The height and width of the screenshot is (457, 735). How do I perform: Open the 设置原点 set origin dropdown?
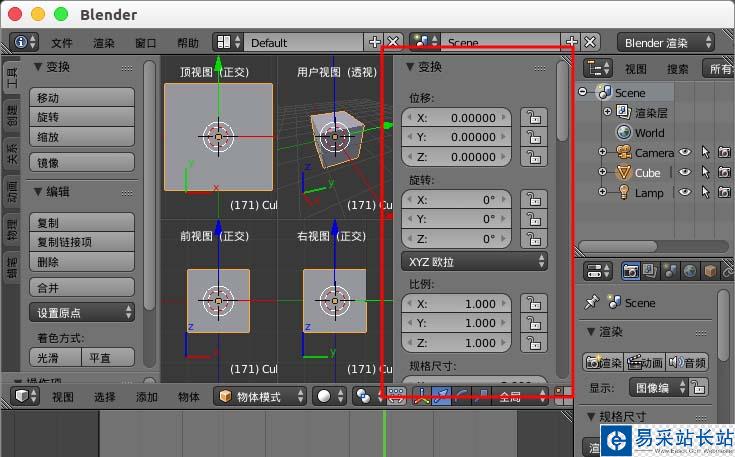[82, 312]
